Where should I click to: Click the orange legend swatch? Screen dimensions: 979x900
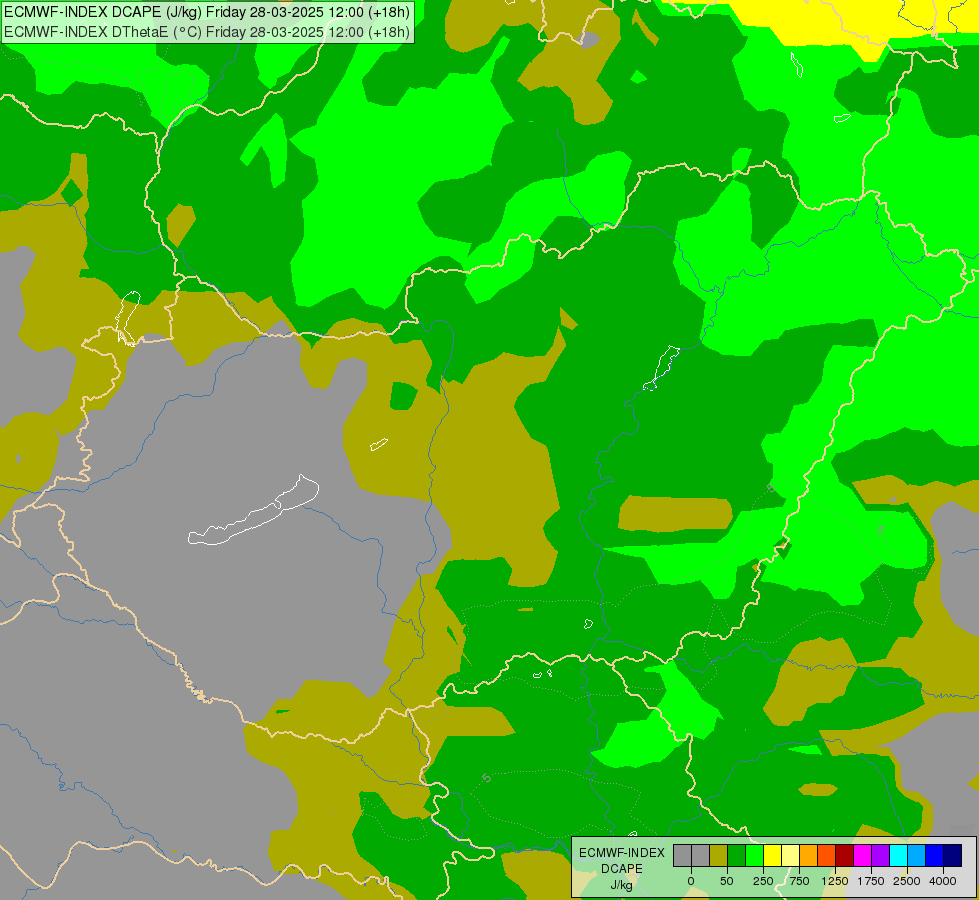coord(809,855)
